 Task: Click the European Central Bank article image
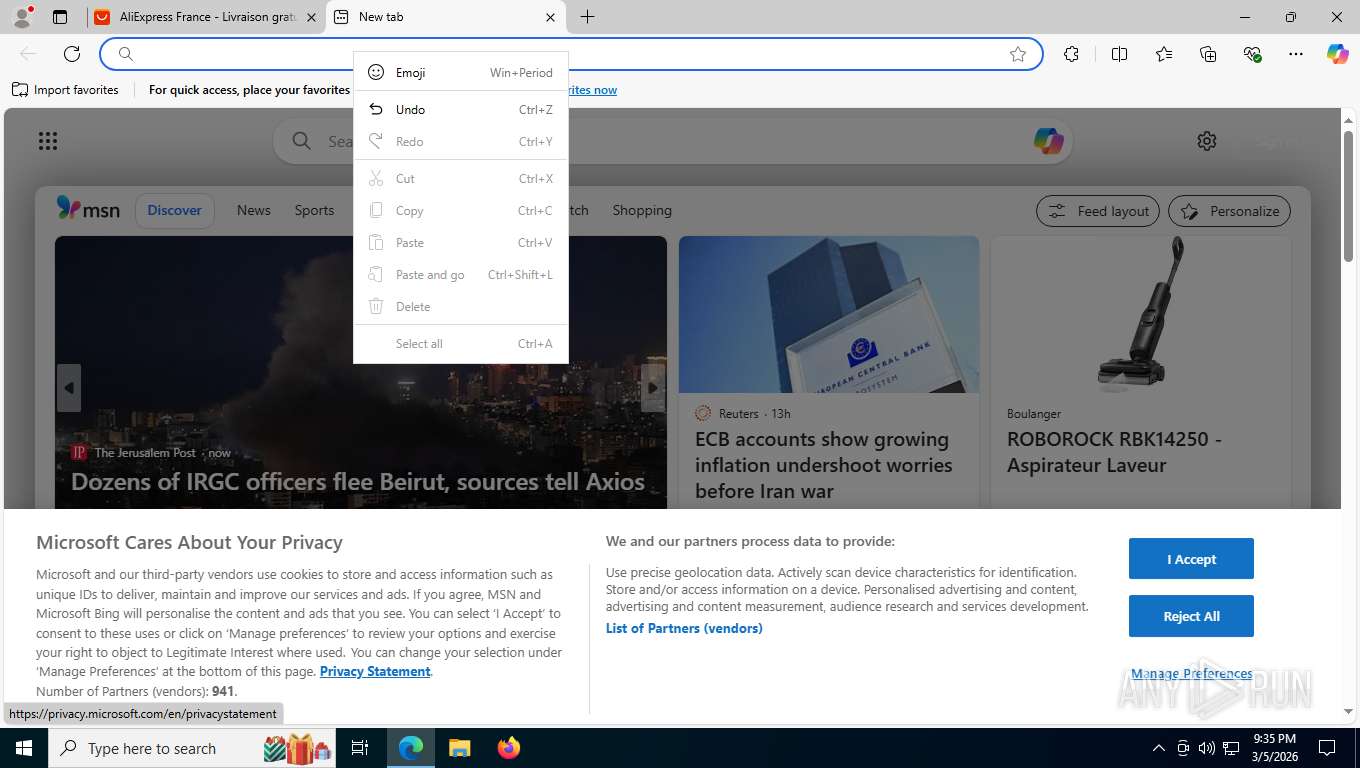click(829, 314)
